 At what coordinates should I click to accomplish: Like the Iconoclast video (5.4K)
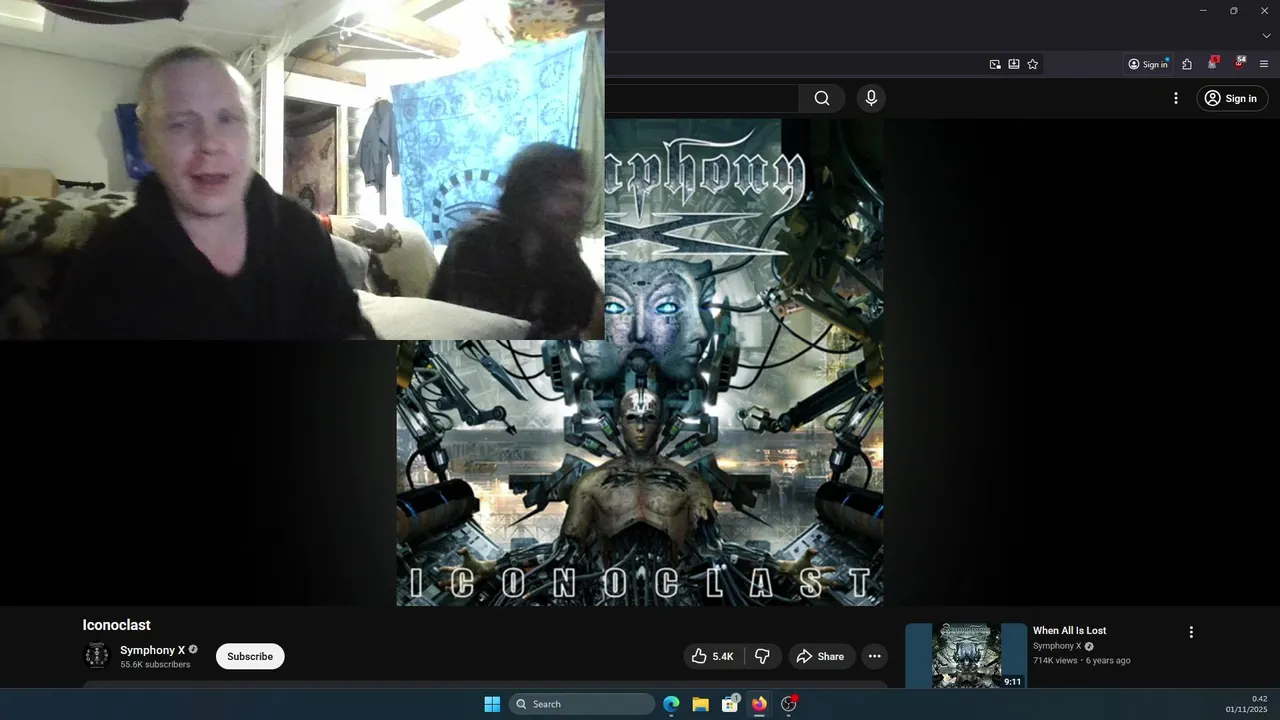click(713, 656)
